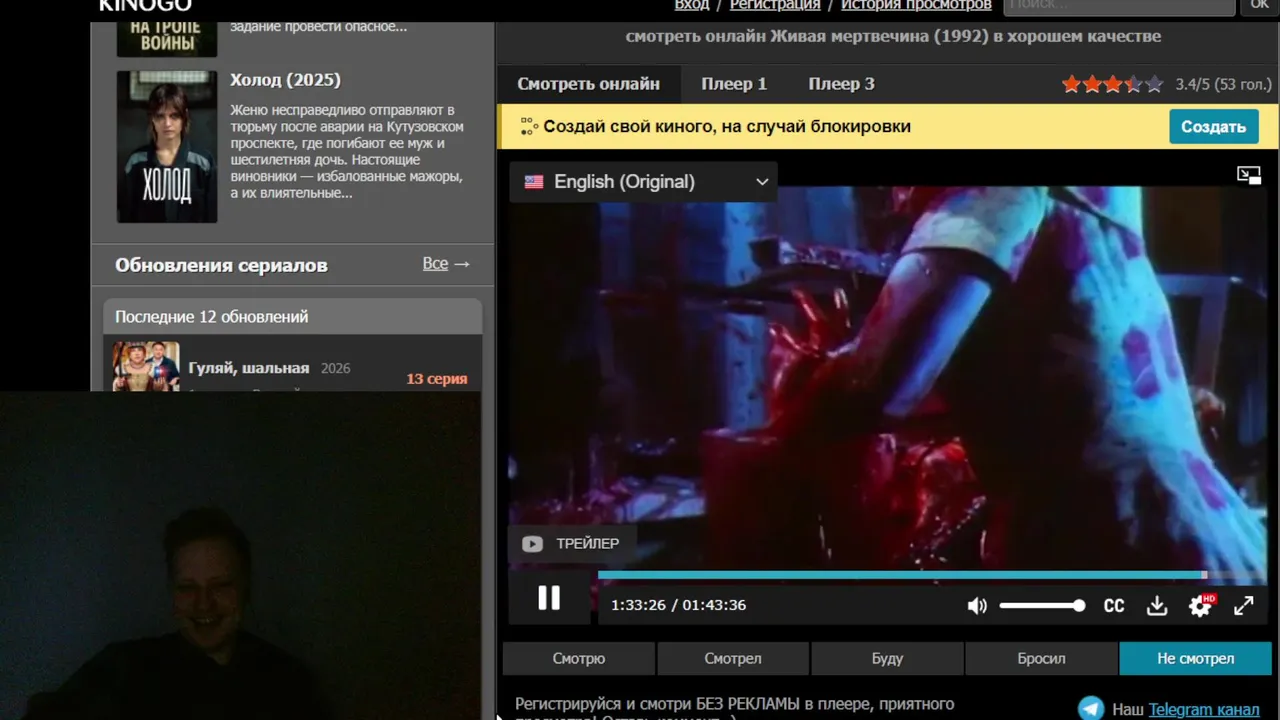Rate movie with the fifth star

[x=1154, y=84]
